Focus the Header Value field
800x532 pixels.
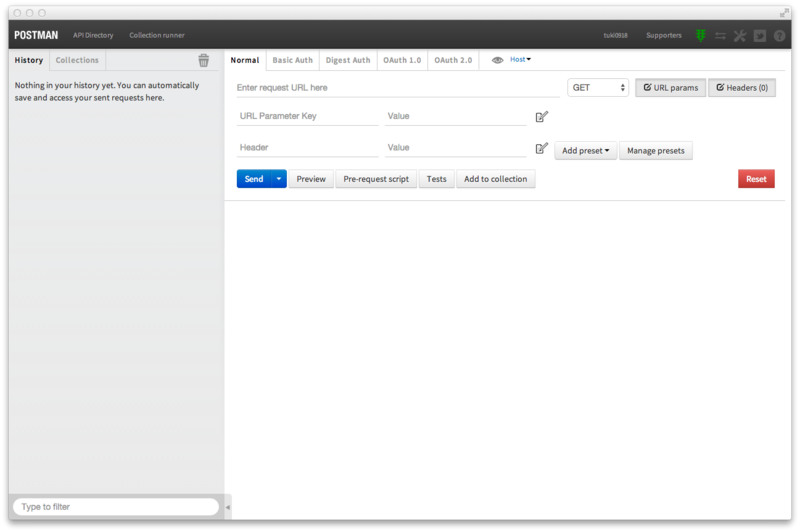[456, 148]
